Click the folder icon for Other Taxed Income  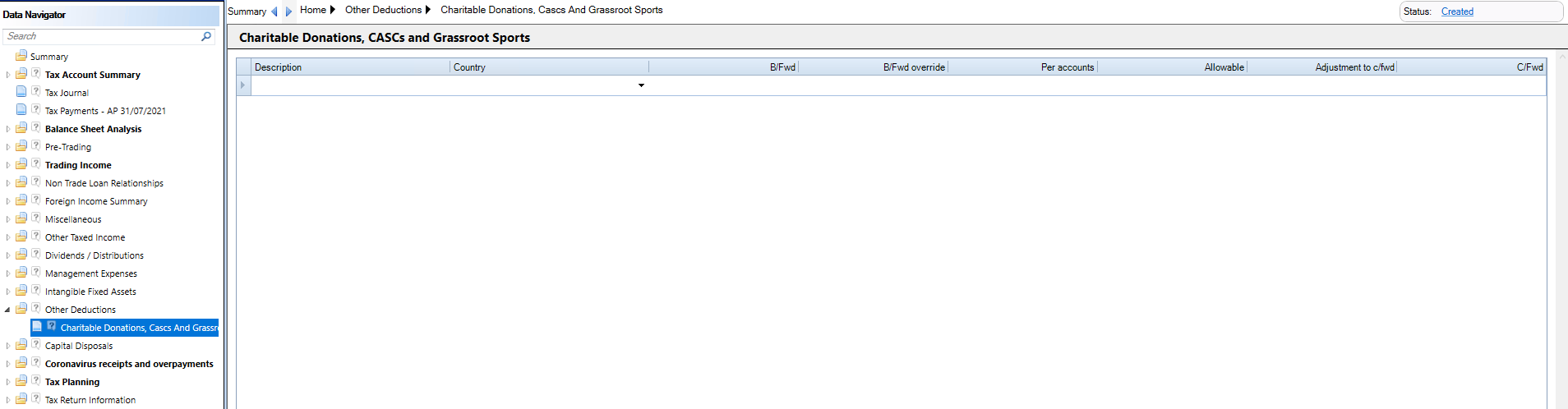[x=21, y=237]
